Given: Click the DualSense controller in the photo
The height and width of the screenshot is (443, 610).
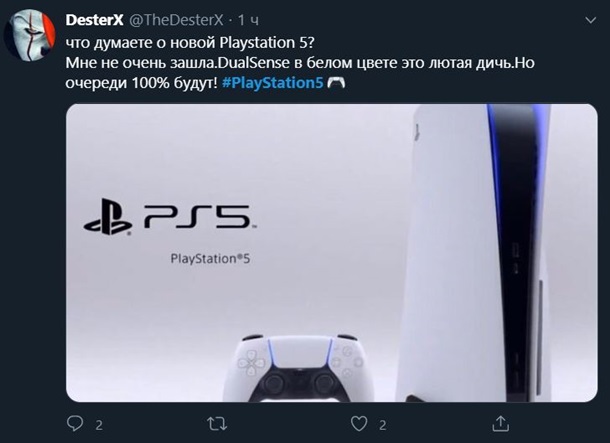Looking at the screenshot, I should pos(299,368).
